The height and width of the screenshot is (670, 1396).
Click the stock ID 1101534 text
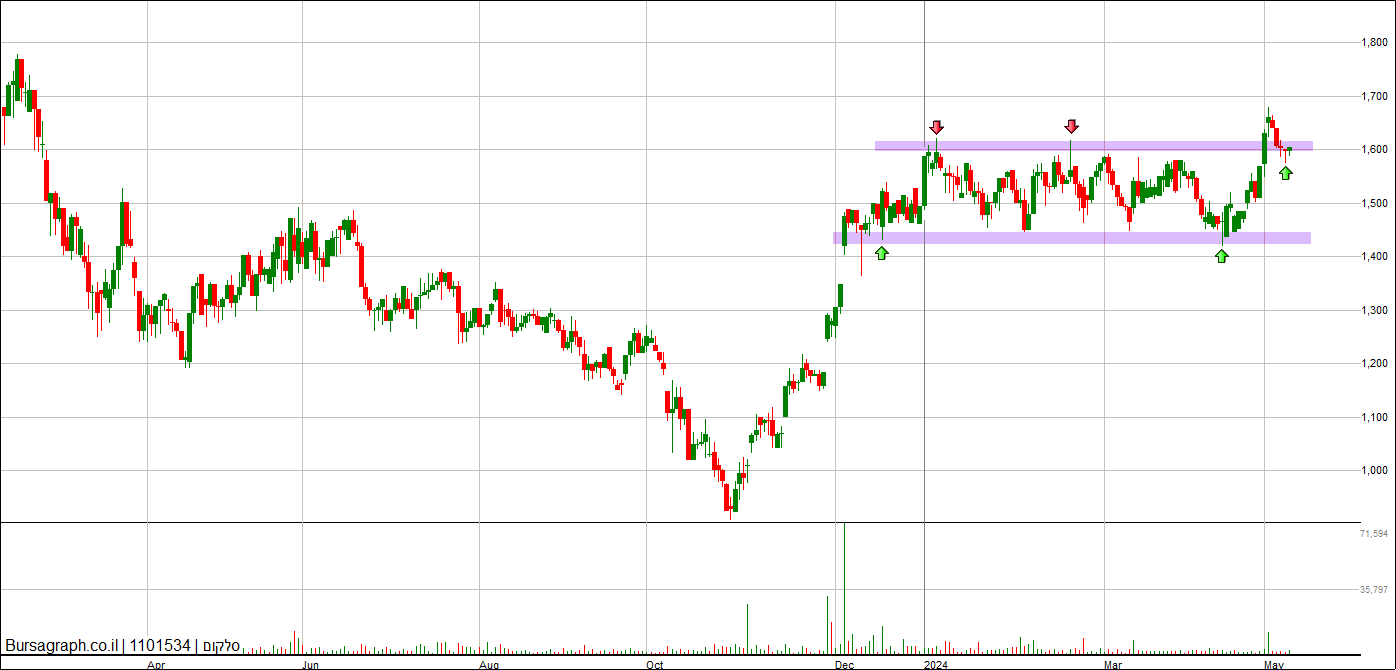click(160, 646)
